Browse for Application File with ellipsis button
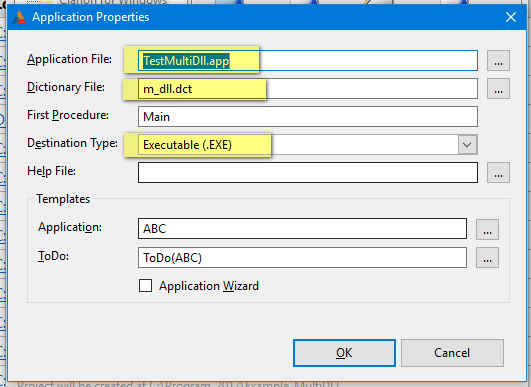The width and height of the screenshot is (531, 387). coord(498,61)
